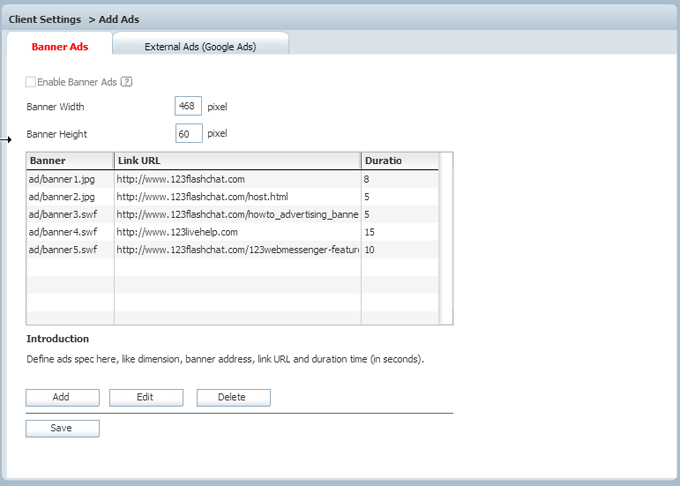Click the Duration column header
This screenshot has width=680, height=486.
tap(398, 161)
